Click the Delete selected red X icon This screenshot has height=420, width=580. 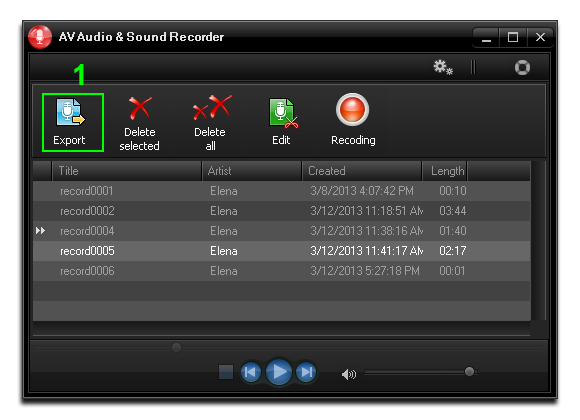click(140, 108)
